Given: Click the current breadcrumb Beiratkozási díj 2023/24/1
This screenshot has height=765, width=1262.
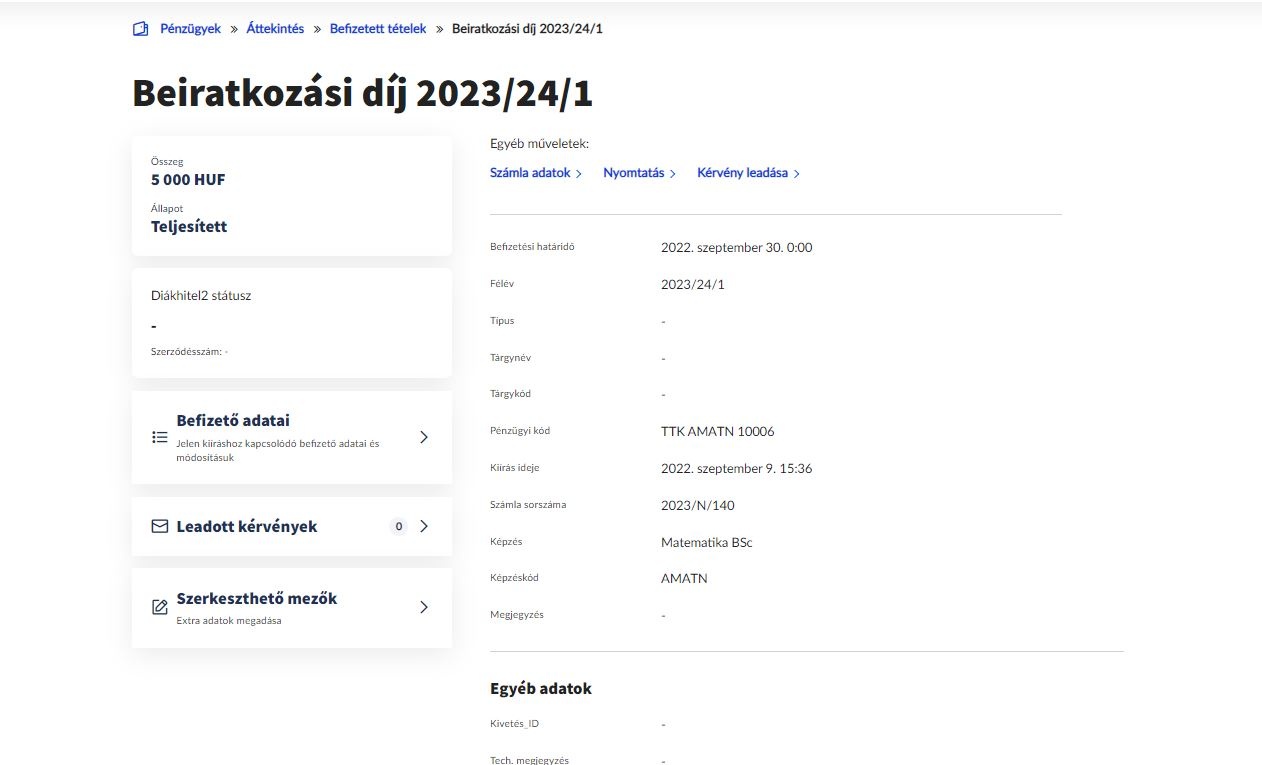Looking at the screenshot, I should [528, 29].
